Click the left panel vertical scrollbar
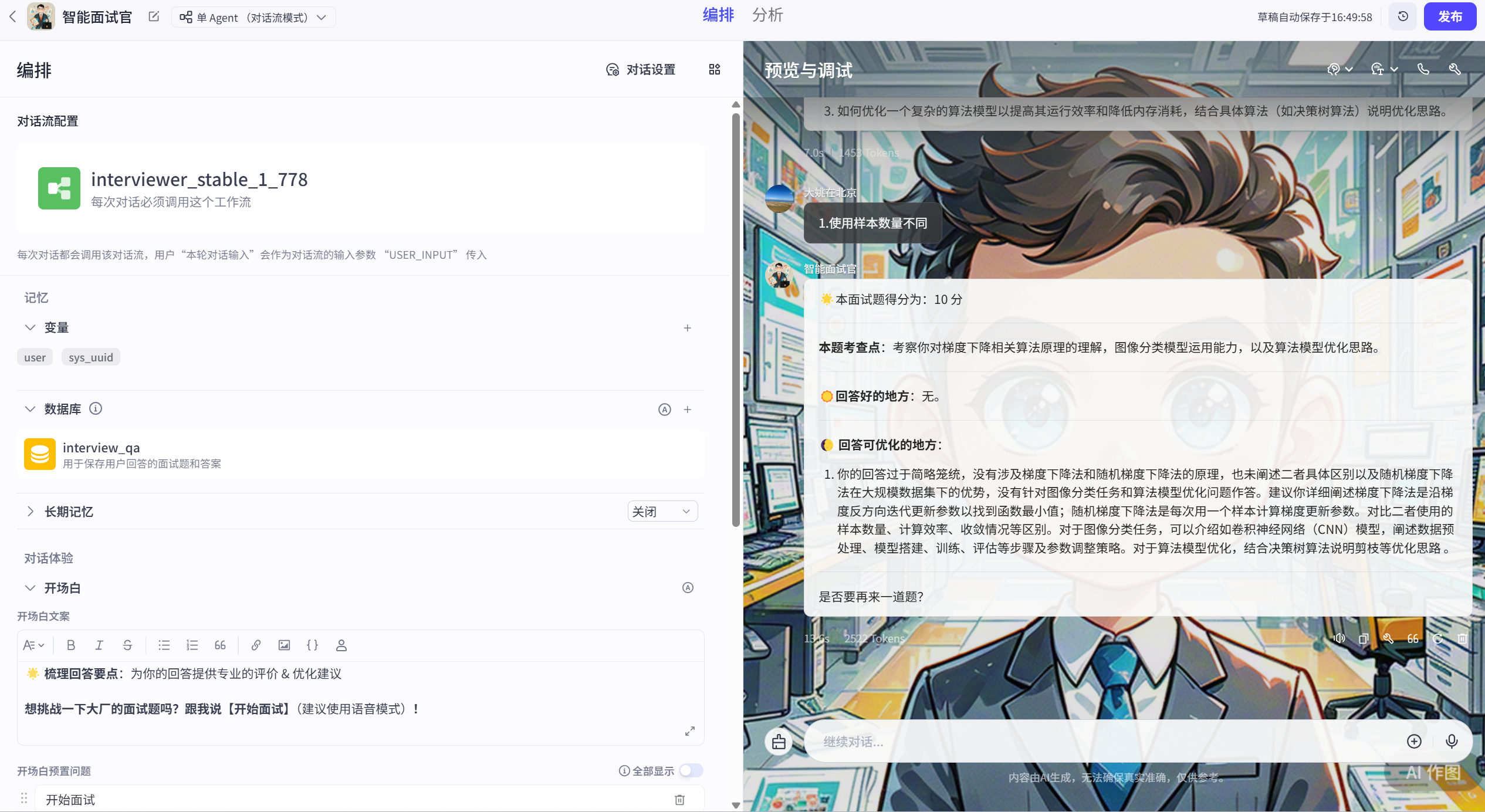This screenshot has height=812, width=1485. 736,320
